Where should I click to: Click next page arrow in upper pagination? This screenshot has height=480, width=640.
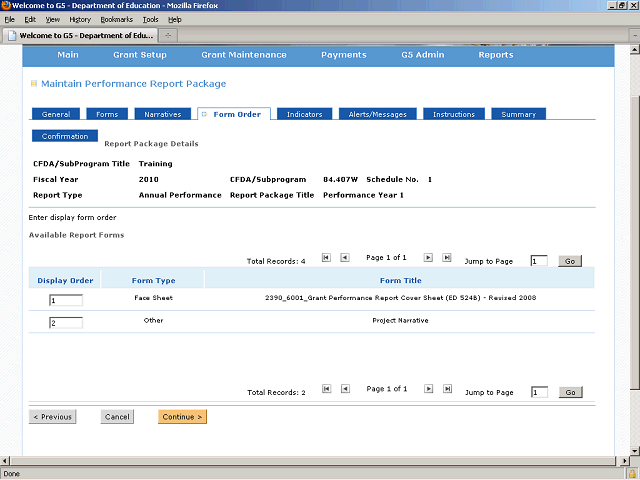pyautogui.click(x=428, y=258)
